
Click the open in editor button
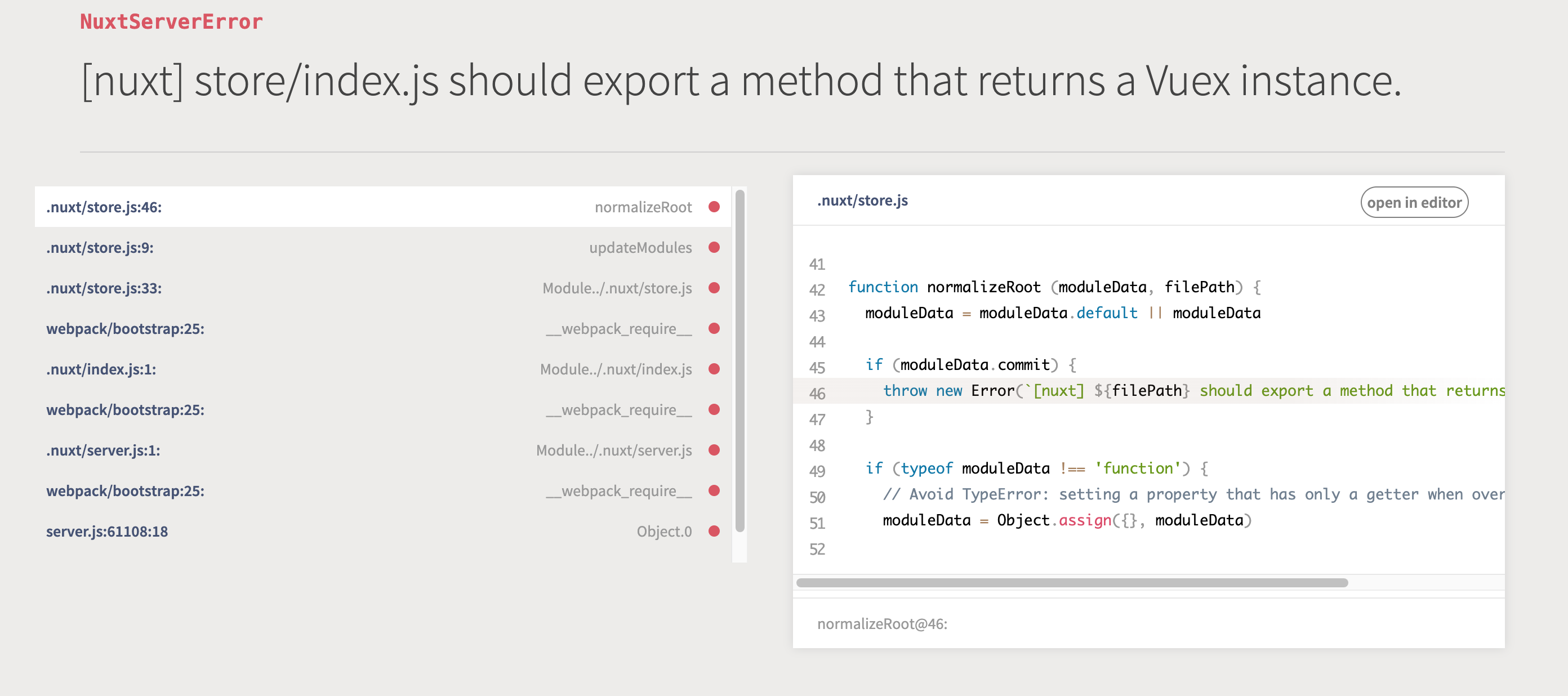tap(1414, 202)
